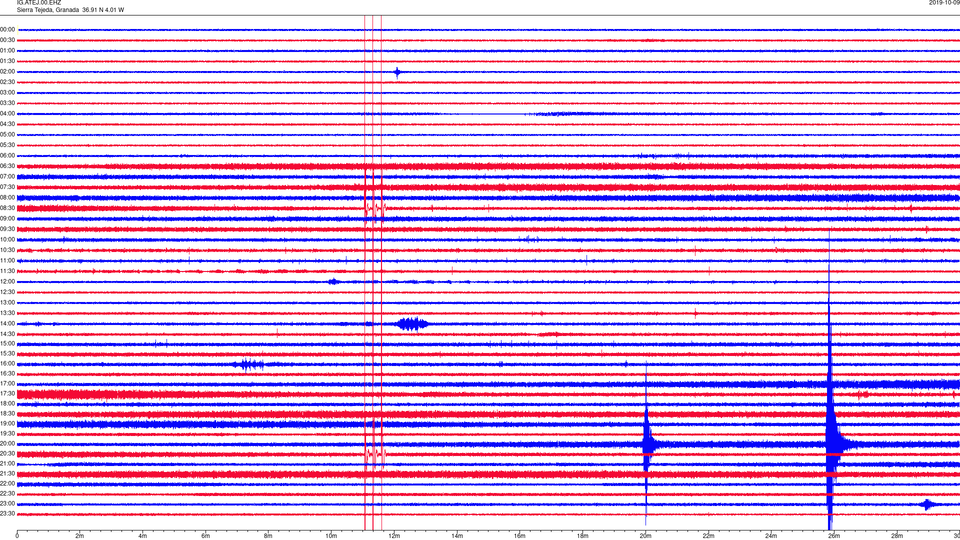Click the 08:00 time label
Image resolution: width=960 pixels, height=540 pixels.
8,198
